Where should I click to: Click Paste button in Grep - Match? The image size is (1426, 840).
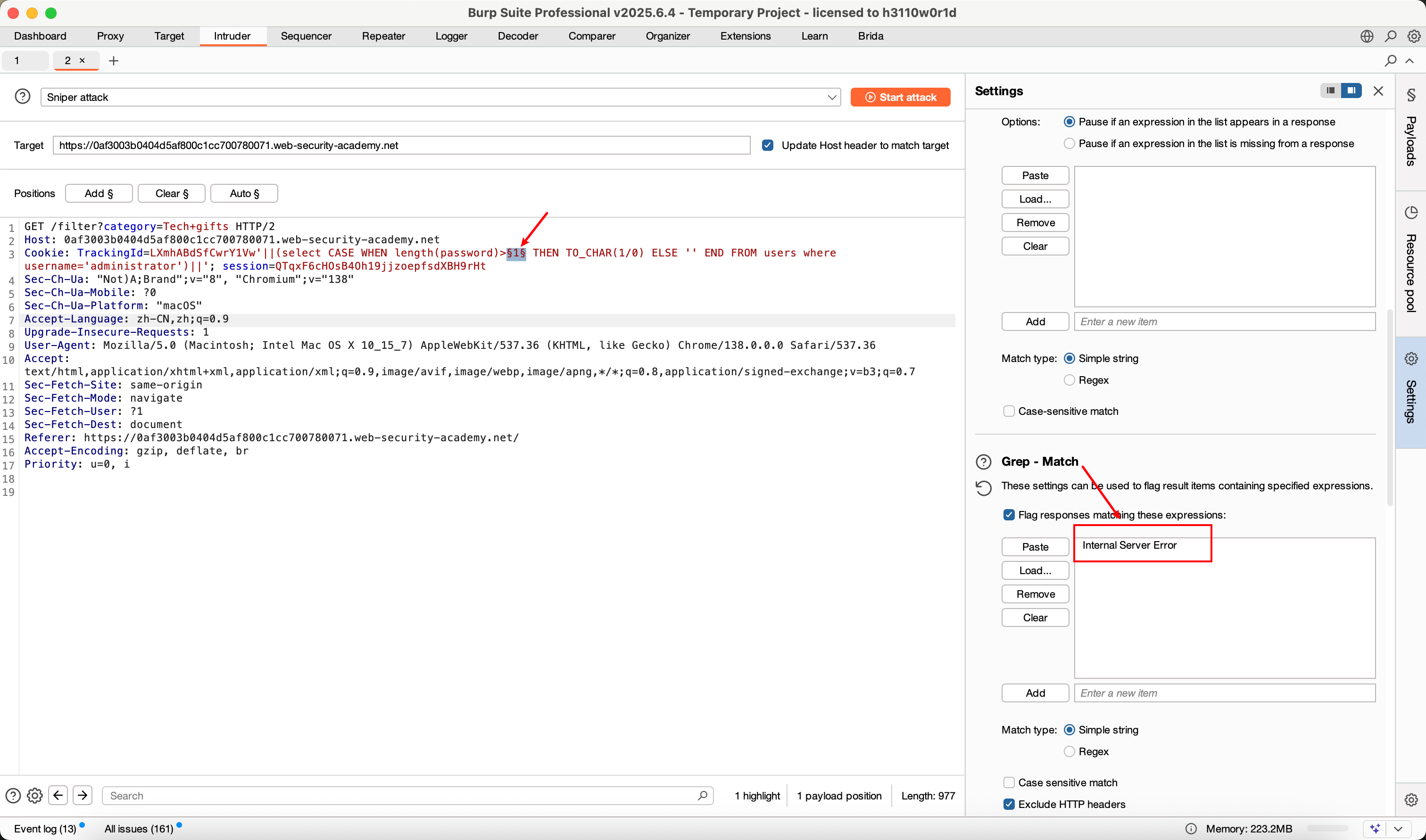pyautogui.click(x=1036, y=547)
